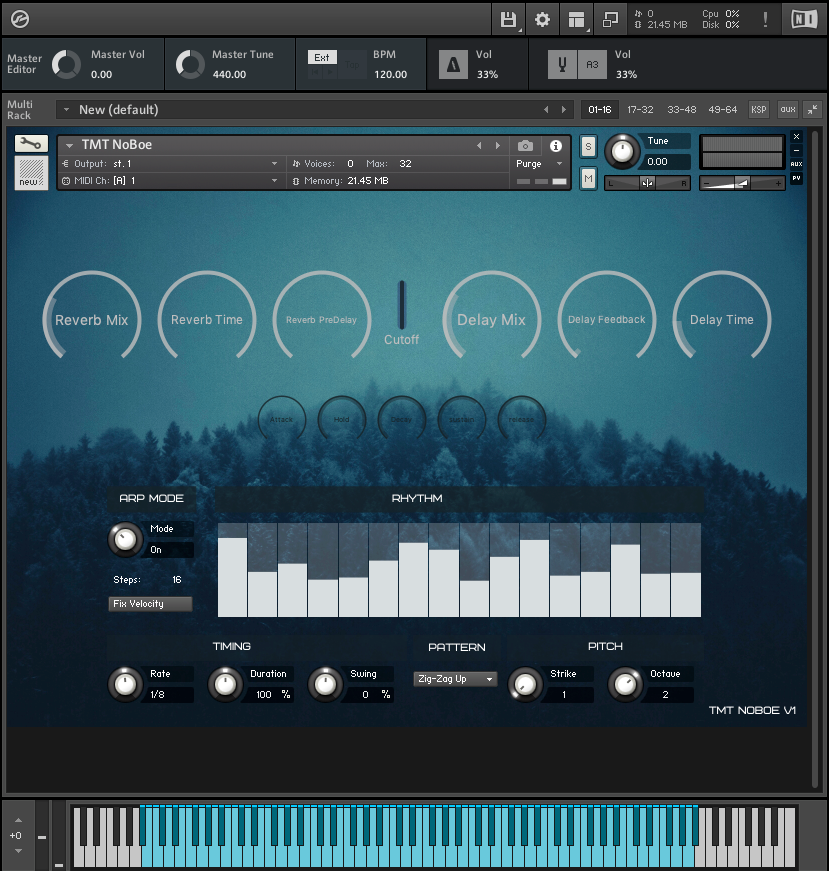Toggle the Fix Velocity option
829x871 pixels.
(x=150, y=603)
